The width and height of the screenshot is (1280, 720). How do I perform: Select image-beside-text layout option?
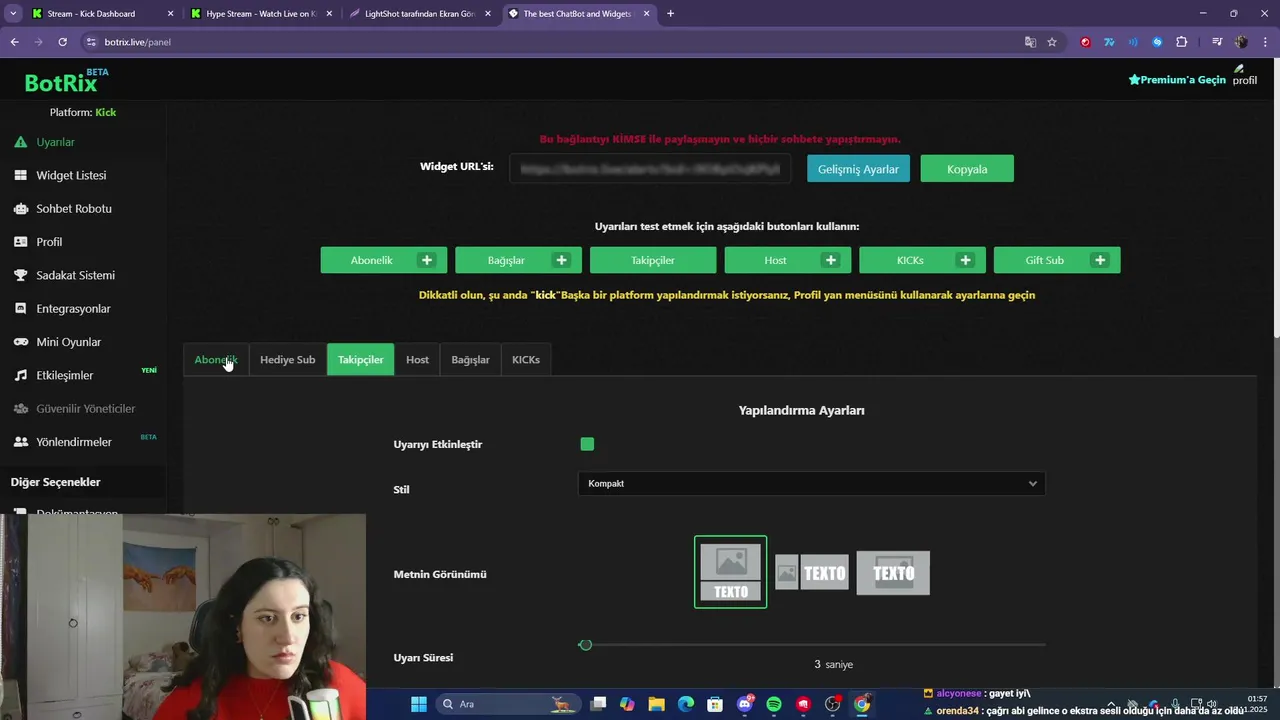(x=812, y=572)
